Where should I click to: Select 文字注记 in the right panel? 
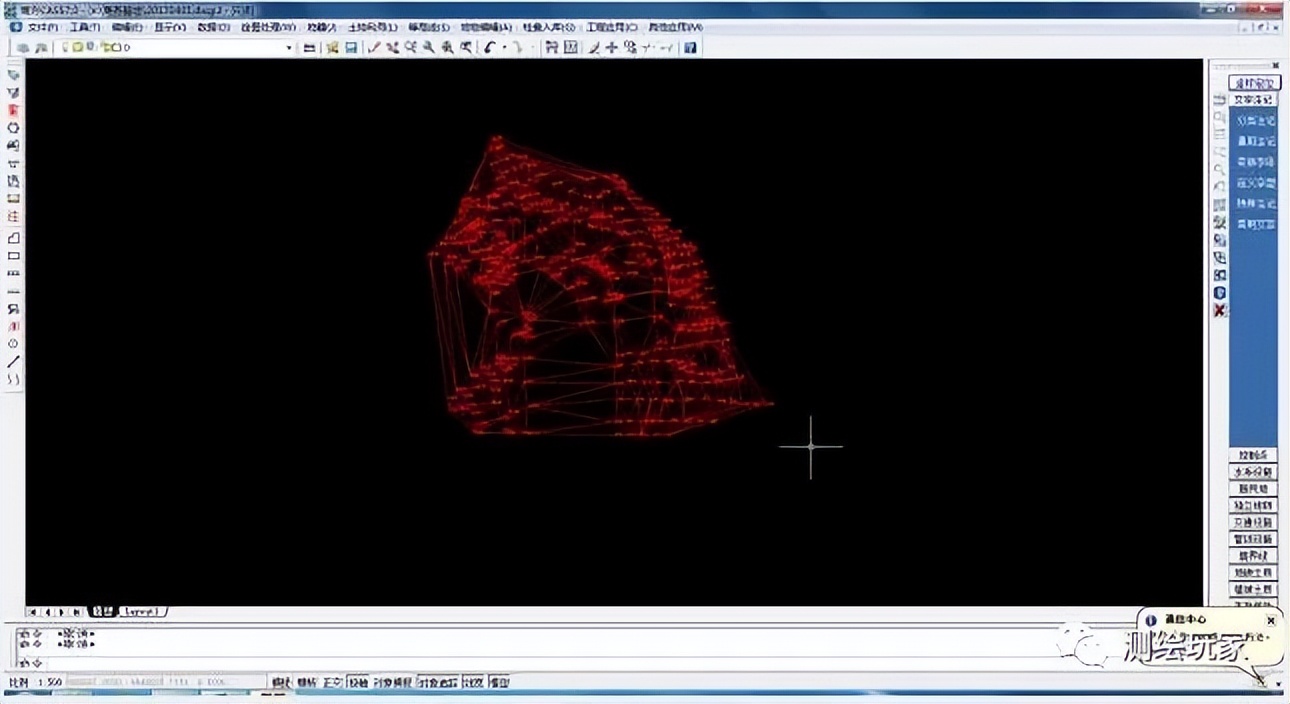tap(1253, 100)
